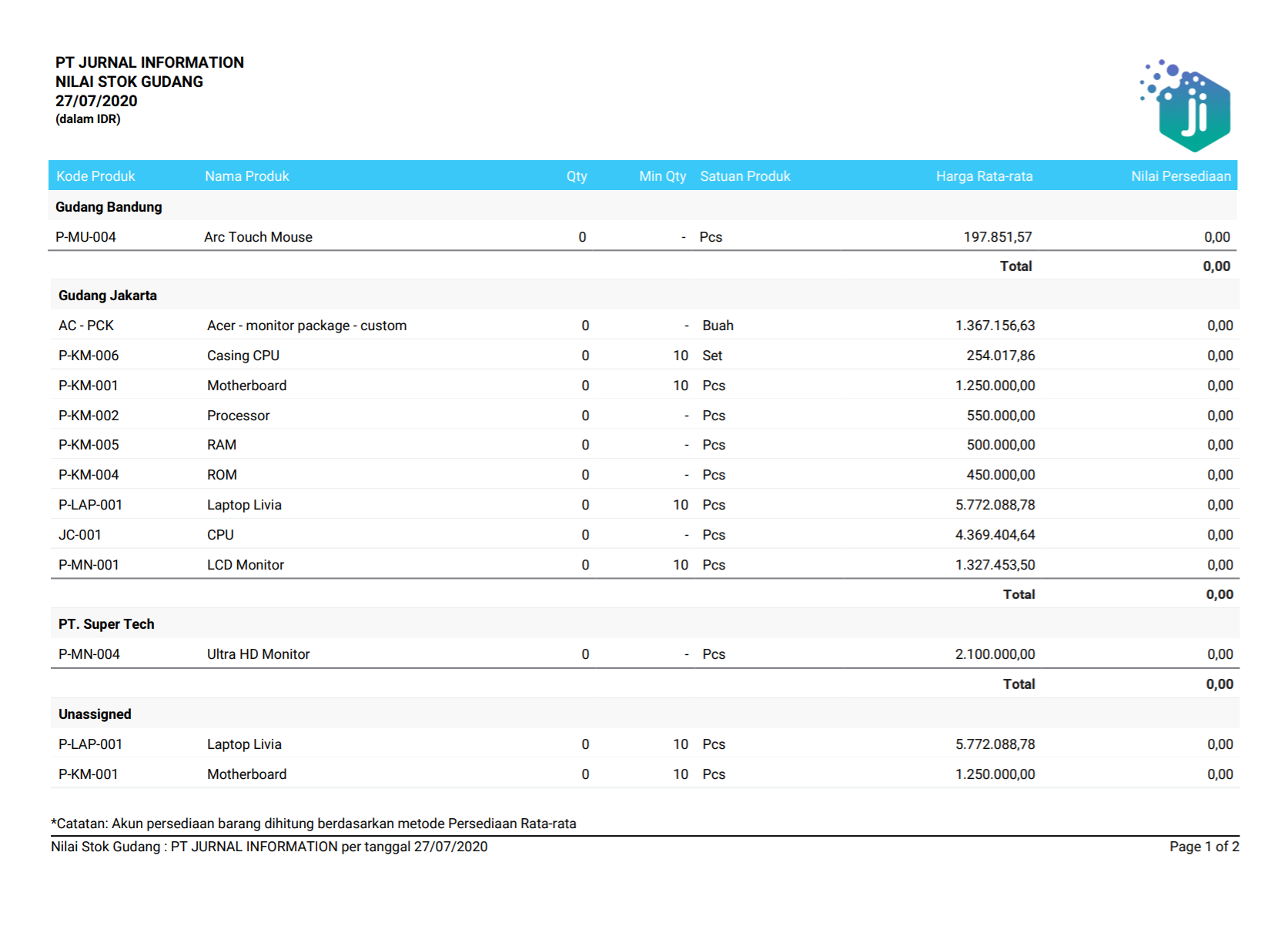Select the Unassigned group heading

pos(95,714)
